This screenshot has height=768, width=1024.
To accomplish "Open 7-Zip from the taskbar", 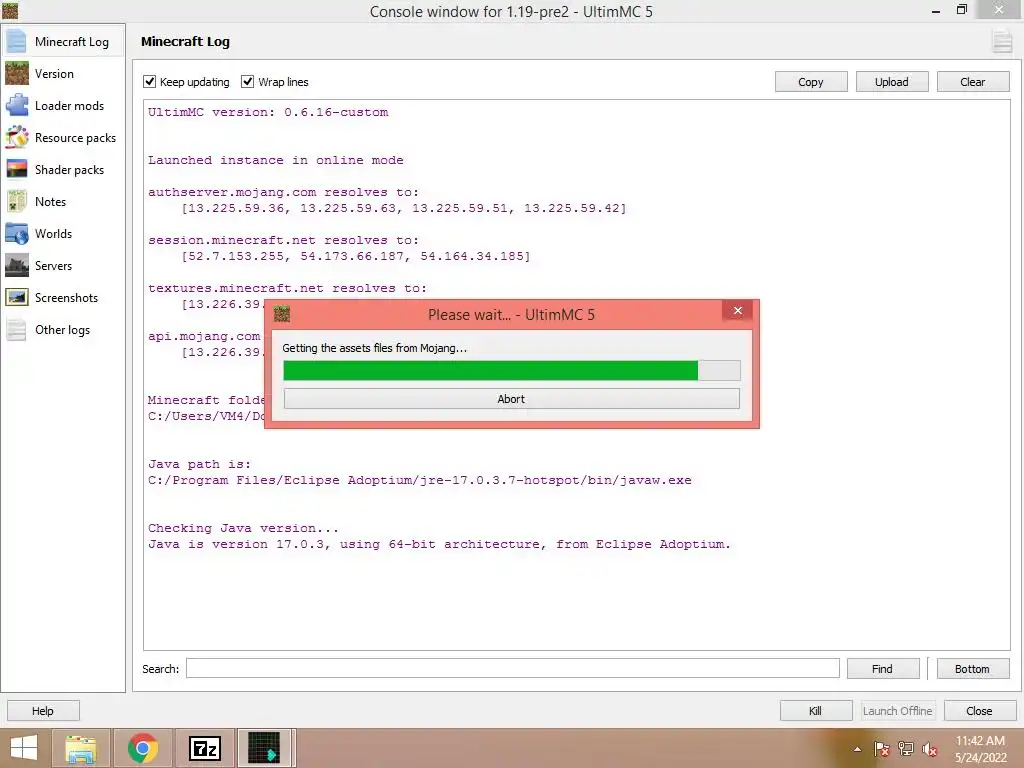I will point(204,748).
